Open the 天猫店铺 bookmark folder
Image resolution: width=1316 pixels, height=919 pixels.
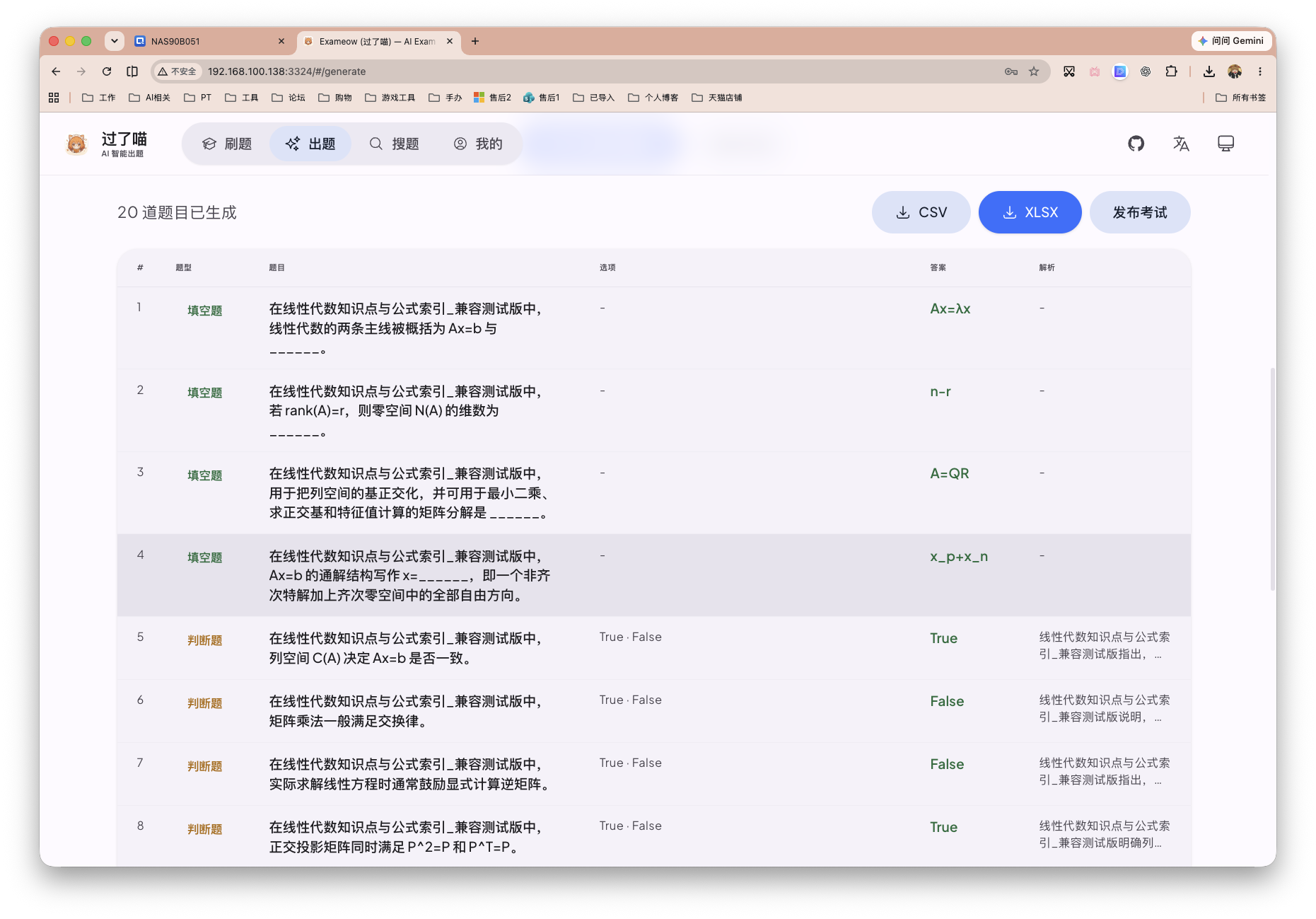(x=717, y=98)
